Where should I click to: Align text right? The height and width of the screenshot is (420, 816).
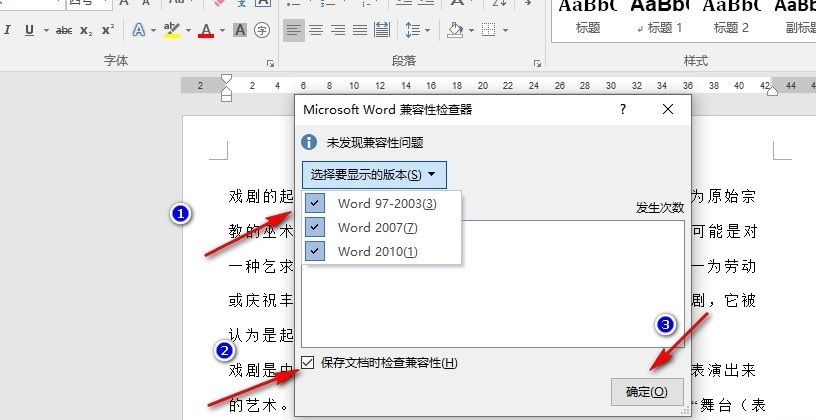(x=338, y=30)
